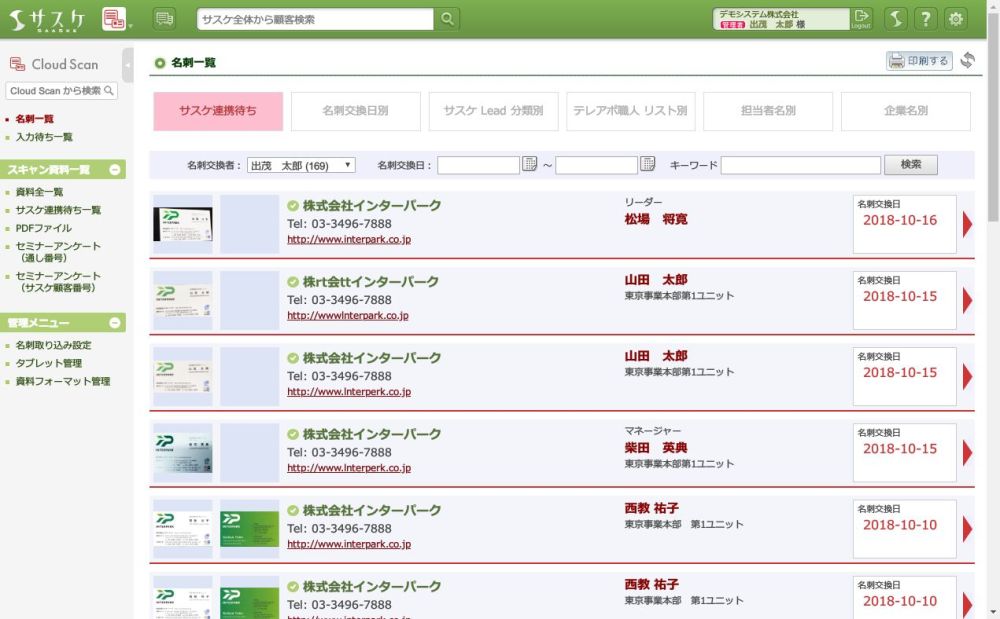Select the 名刺交換日別 tab
This screenshot has height=619, width=1000.
click(x=355, y=111)
